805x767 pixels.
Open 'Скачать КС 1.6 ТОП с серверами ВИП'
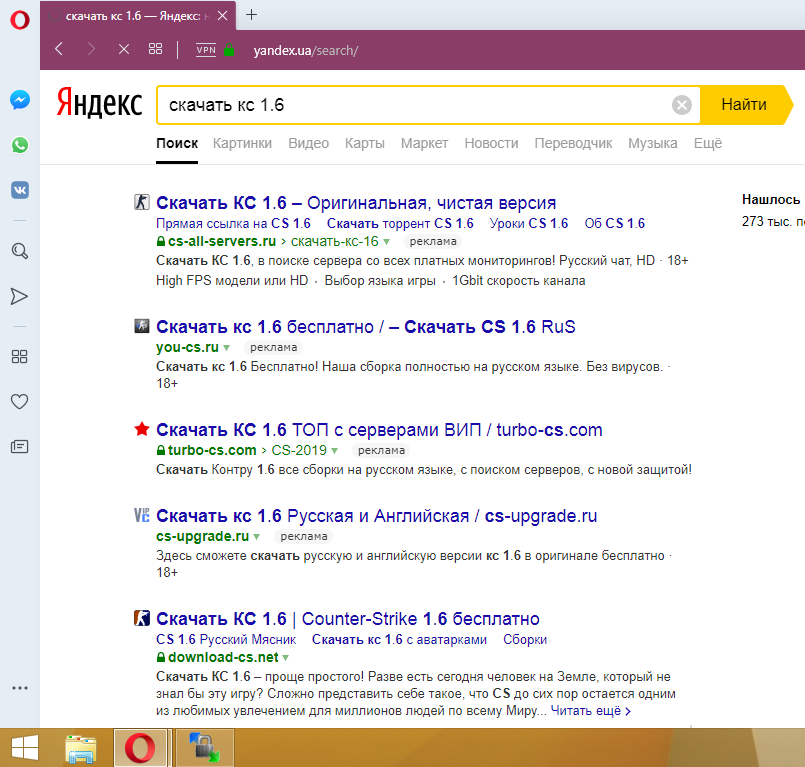(x=379, y=430)
